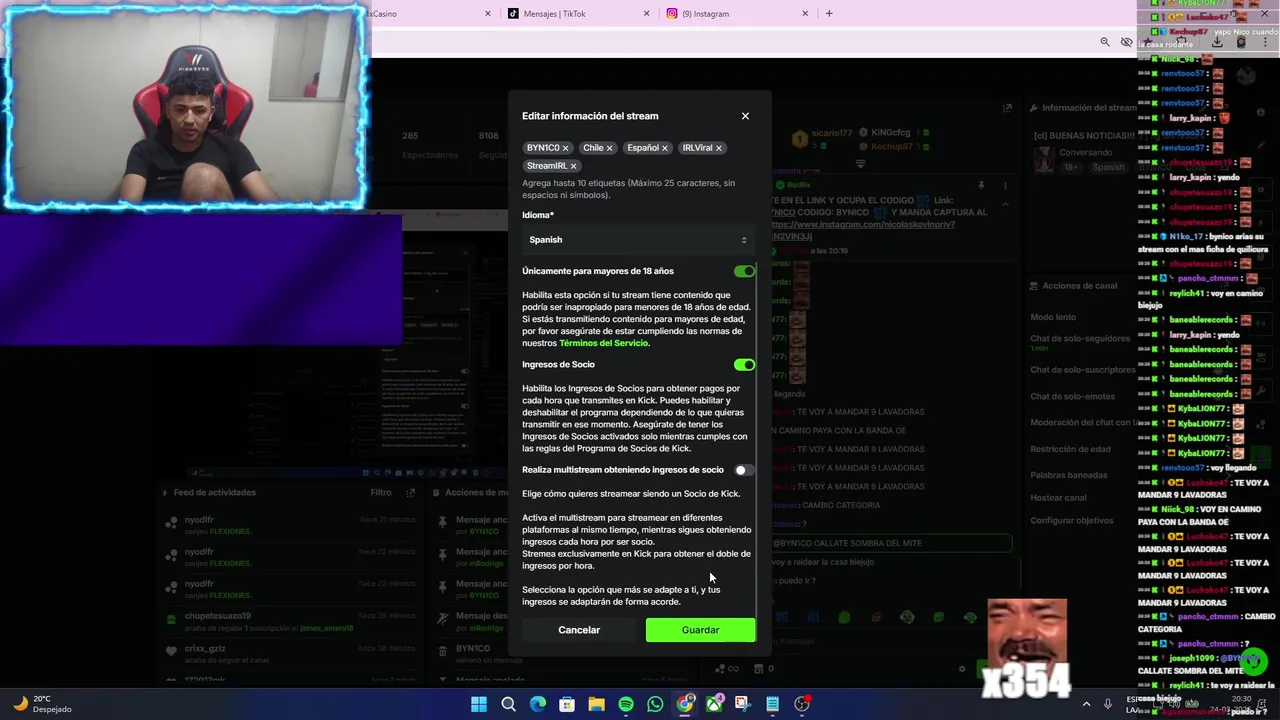Image resolution: width=1280 pixels, height=720 pixels.
Task: Select Restricción de edad option
Action: 1070,449
